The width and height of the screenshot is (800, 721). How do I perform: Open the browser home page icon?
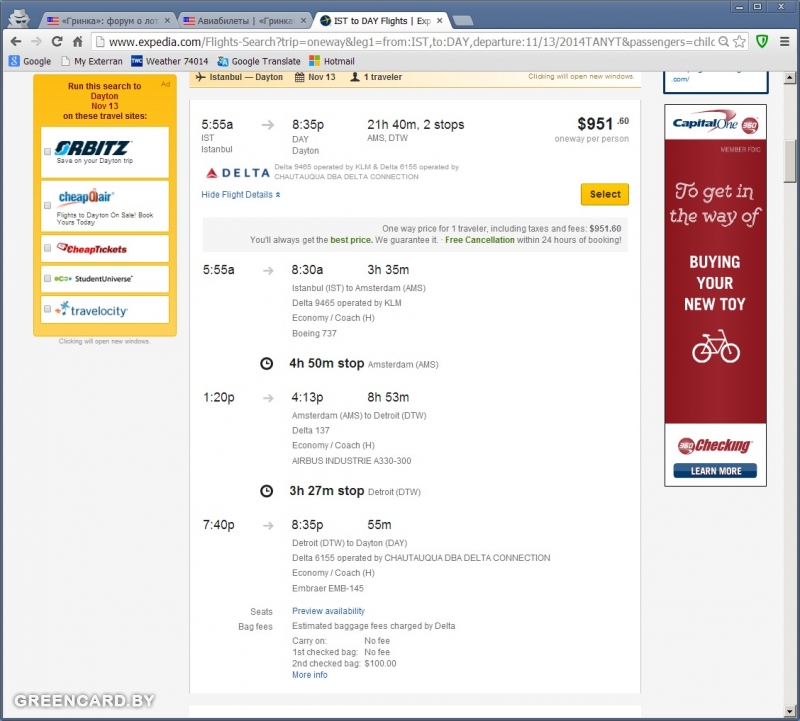78,42
